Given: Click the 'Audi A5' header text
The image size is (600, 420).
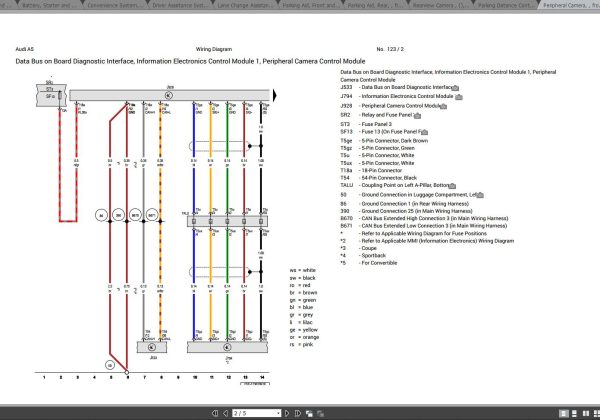Looking at the screenshot, I should (24, 49).
